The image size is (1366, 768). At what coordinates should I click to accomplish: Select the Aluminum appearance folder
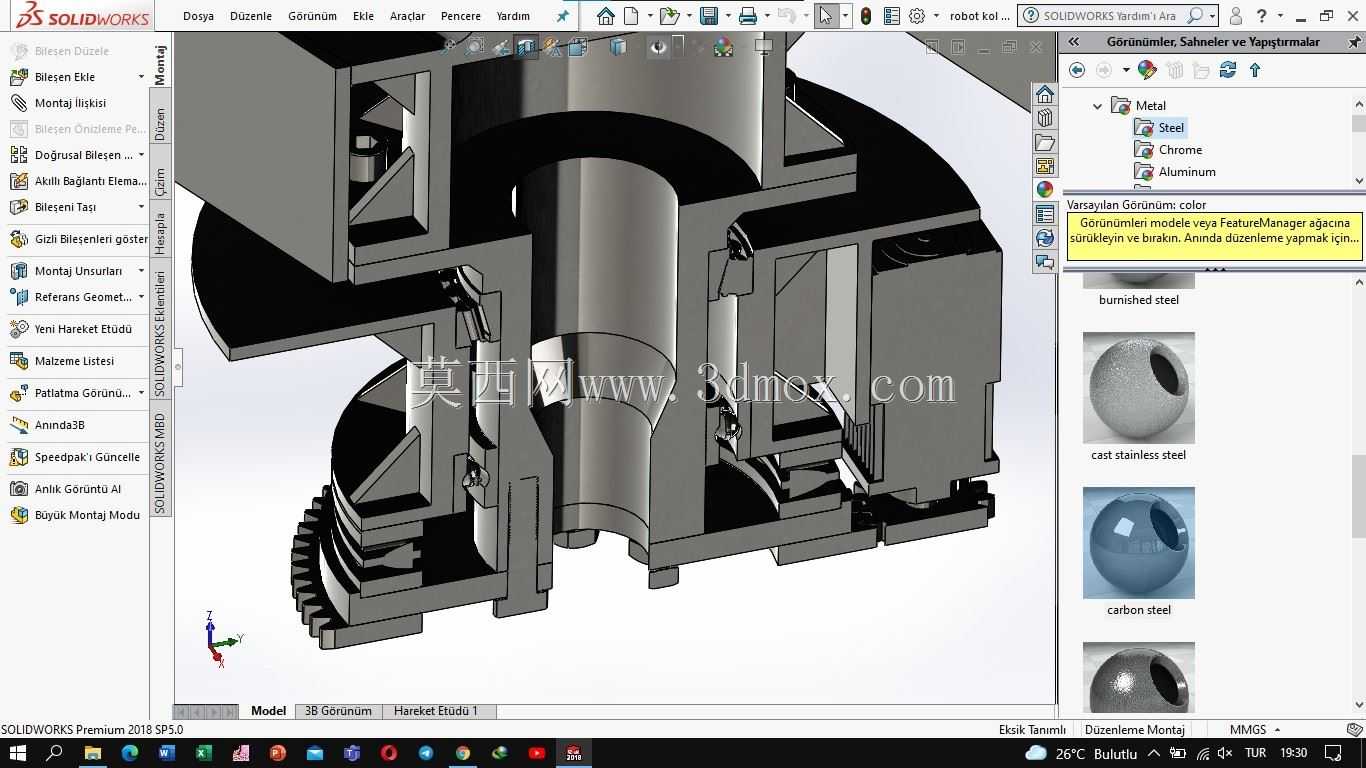(1175, 172)
